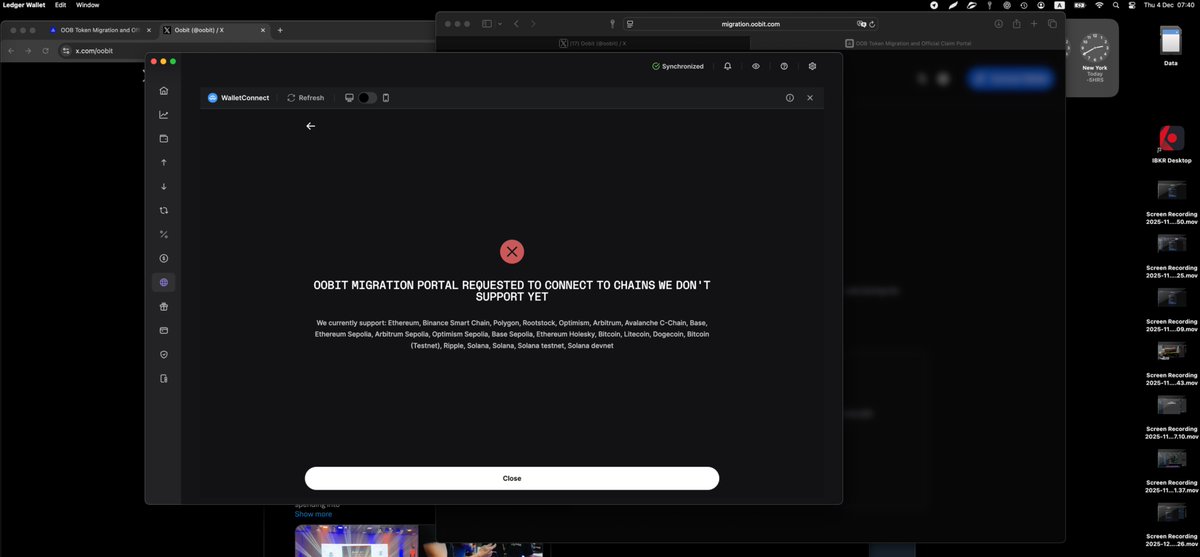Screen dimensions: 1200x557
Task: Select the desktop monitor view icon
Action: pyautogui.click(x=349, y=98)
